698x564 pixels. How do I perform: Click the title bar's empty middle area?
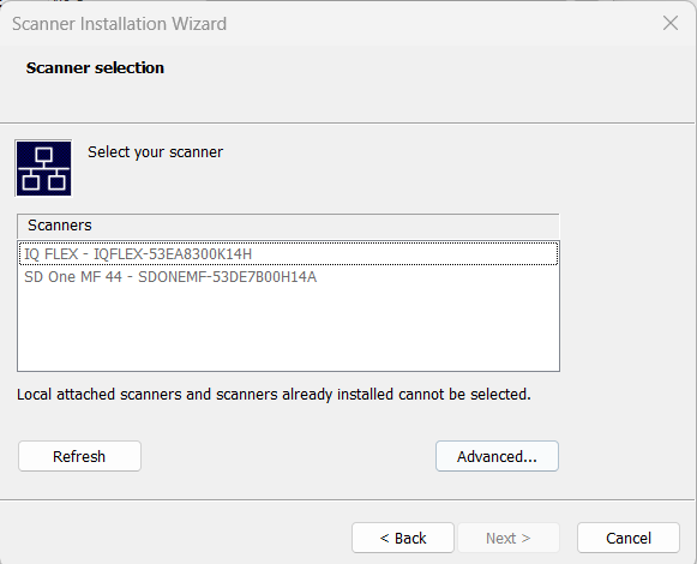440,23
